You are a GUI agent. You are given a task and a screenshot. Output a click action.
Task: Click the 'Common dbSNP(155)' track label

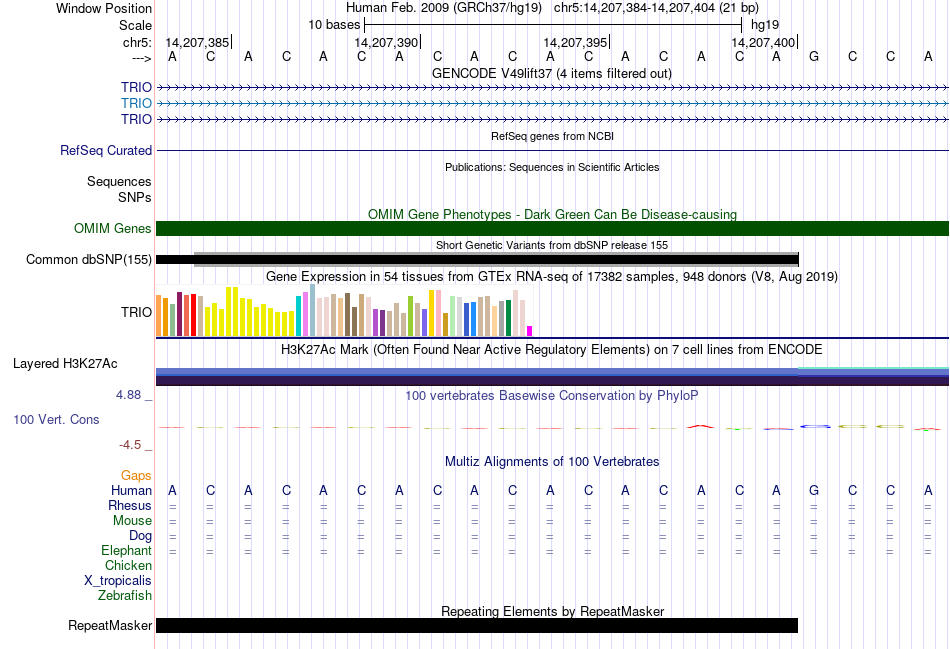point(88,259)
